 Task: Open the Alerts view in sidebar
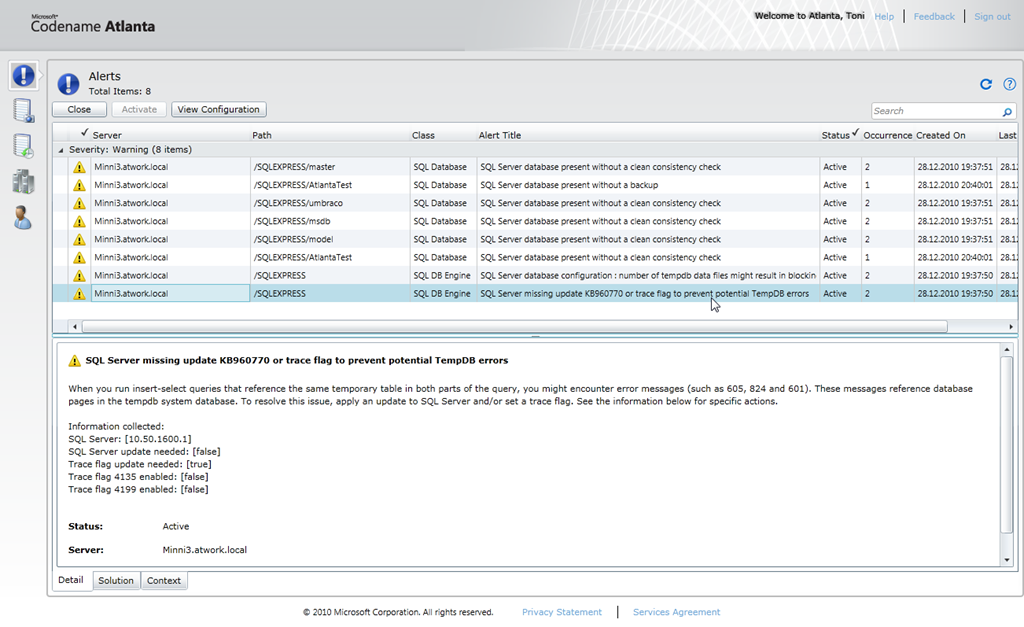point(23,75)
